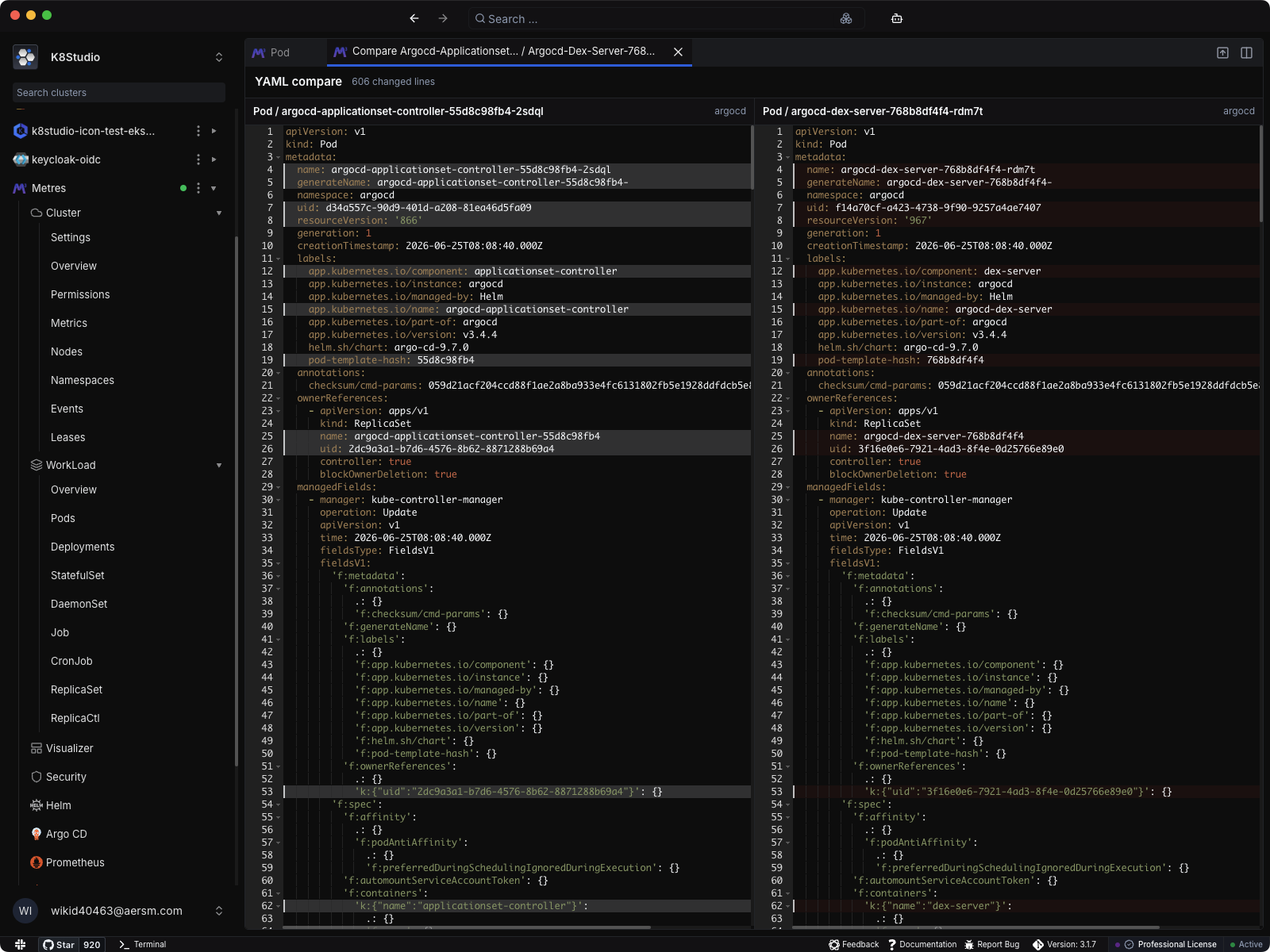The image size is (1270, 952).
Task: Expand keycloak-oidc cluster arrow
Action: click(214, 159)
